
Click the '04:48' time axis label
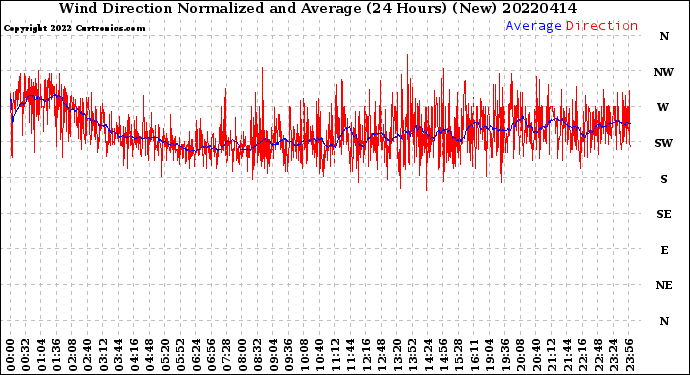coord(150,355)
